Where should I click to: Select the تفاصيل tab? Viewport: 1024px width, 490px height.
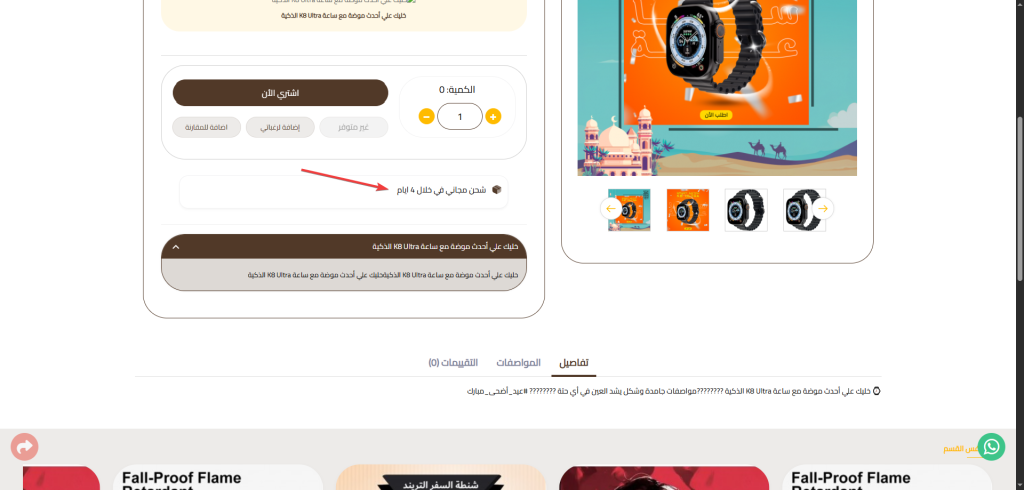pyautogui.click(x=574, y=363)
